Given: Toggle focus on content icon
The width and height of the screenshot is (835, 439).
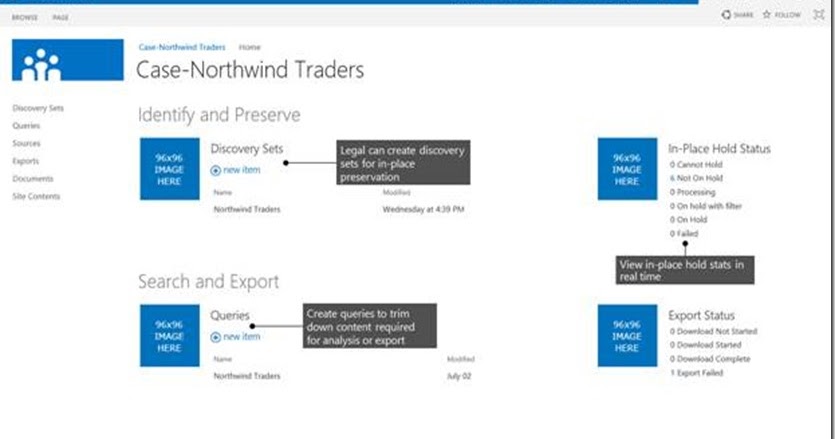Looking at the screenshot, I should 818,15.
